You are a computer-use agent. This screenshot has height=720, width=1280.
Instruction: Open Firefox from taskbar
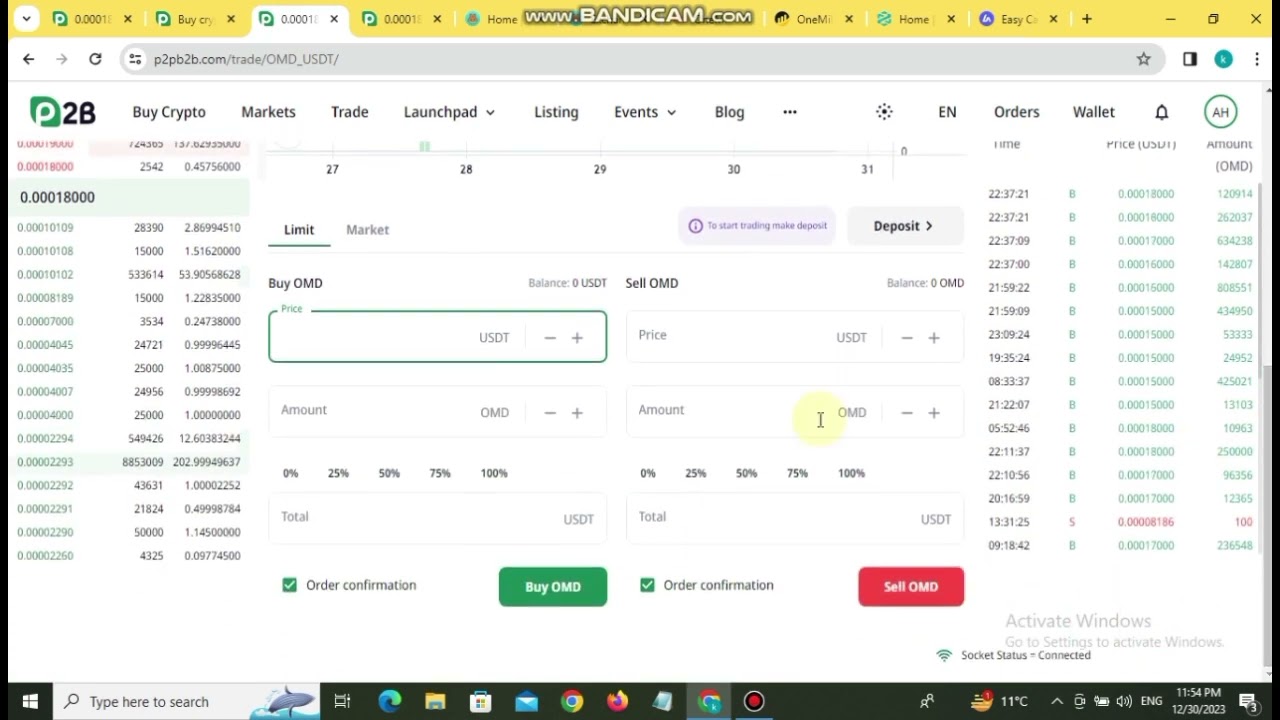point(617,701)
